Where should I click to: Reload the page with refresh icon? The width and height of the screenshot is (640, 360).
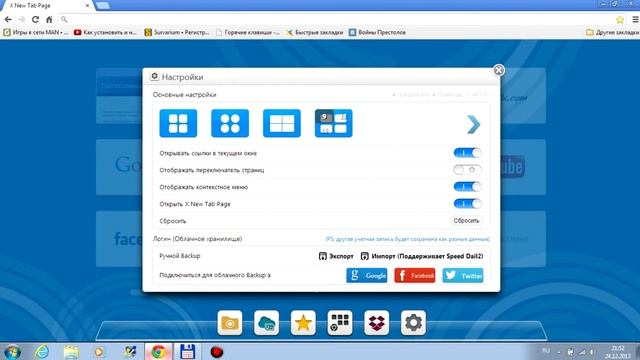click(x=36, y=19)
